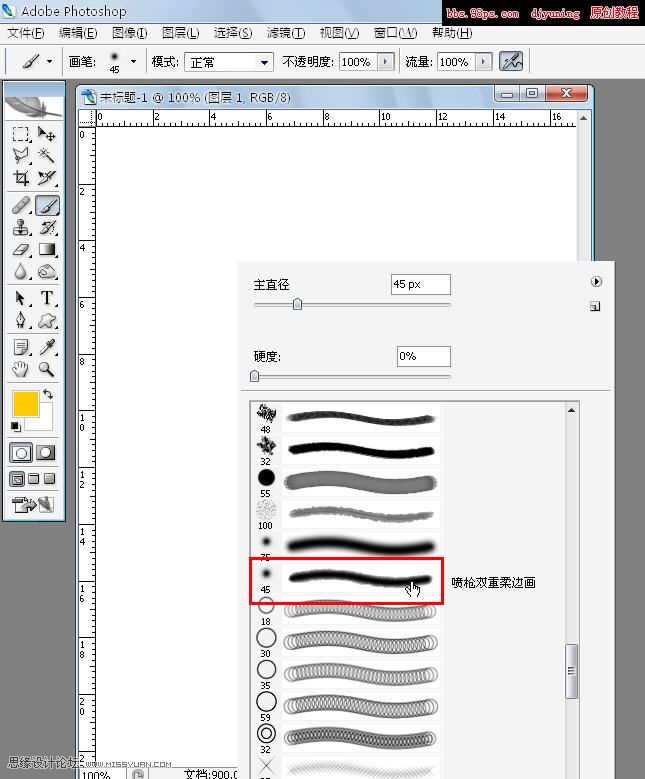Open the 图层(L) menu

coord(181,33)
